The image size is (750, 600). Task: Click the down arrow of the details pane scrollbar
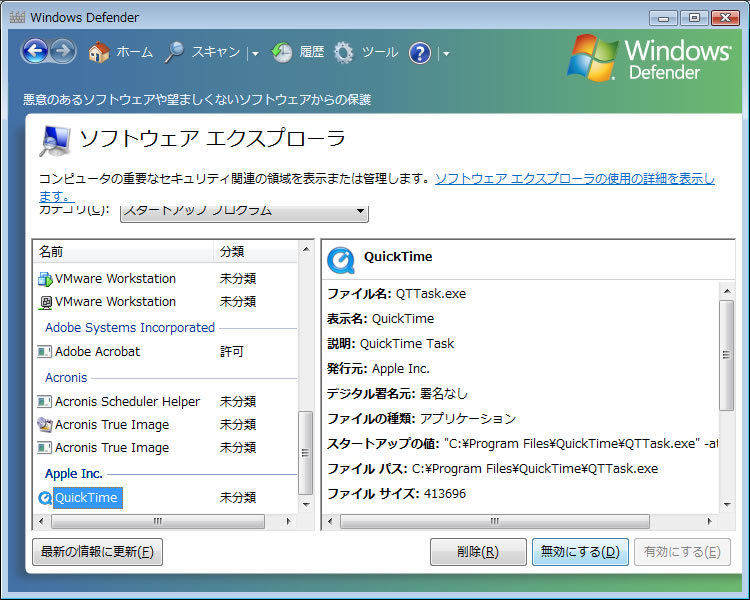tap(727, 505)
